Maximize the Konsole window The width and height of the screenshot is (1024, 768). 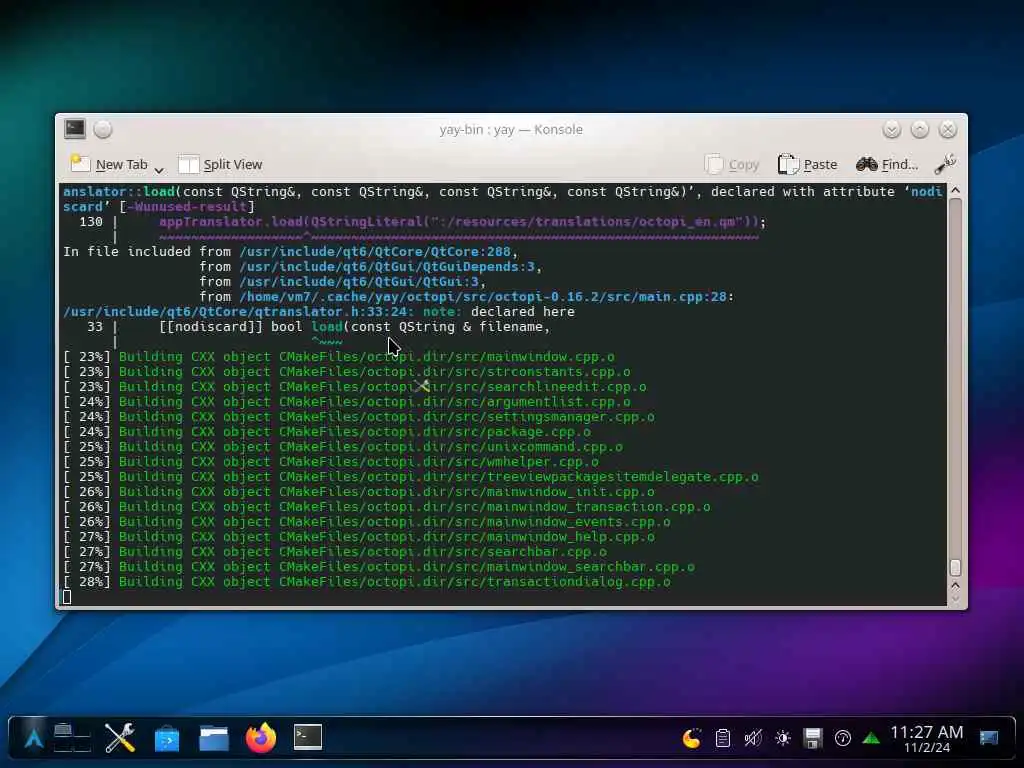[x=920, y=129]
